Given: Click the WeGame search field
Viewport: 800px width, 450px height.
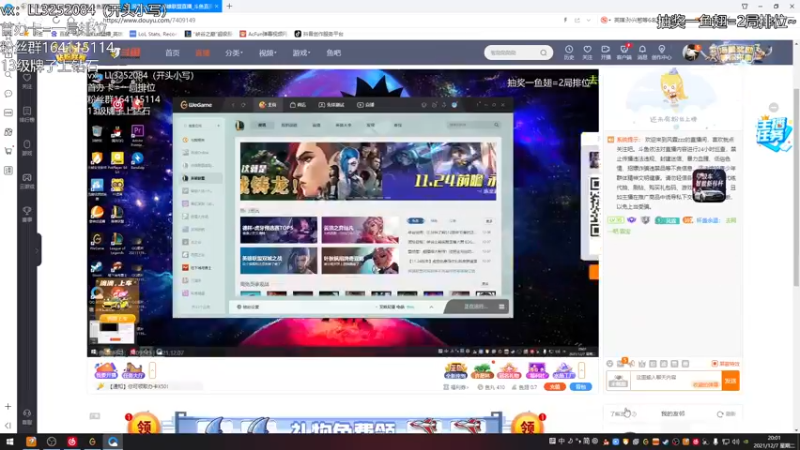Looking at the screenshot, I should tap(472, 125).
